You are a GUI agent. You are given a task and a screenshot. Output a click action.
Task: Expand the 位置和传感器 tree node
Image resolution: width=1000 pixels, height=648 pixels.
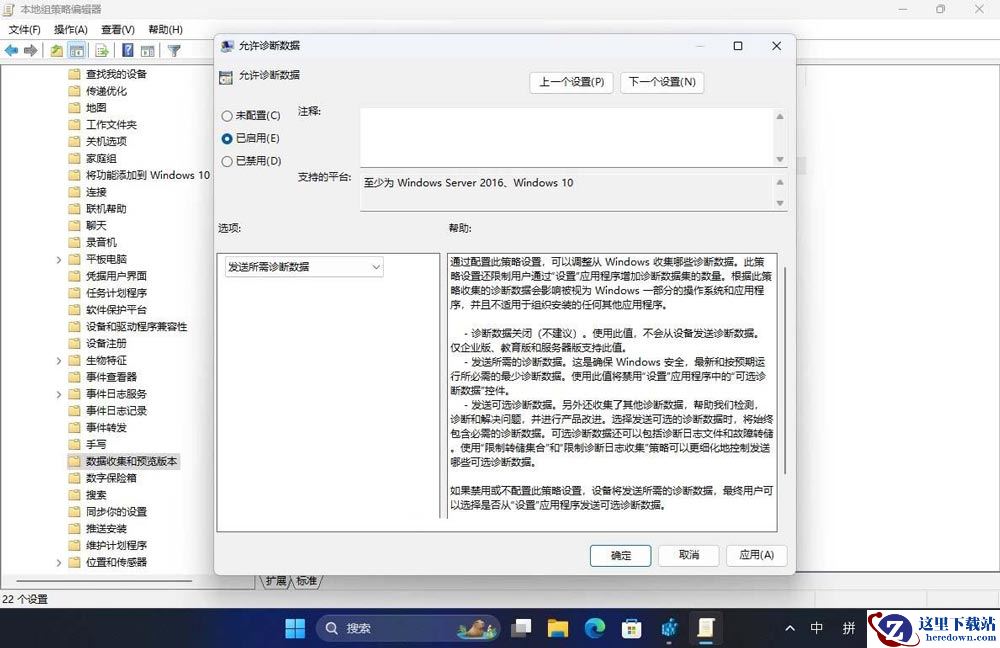coord(59,563)
